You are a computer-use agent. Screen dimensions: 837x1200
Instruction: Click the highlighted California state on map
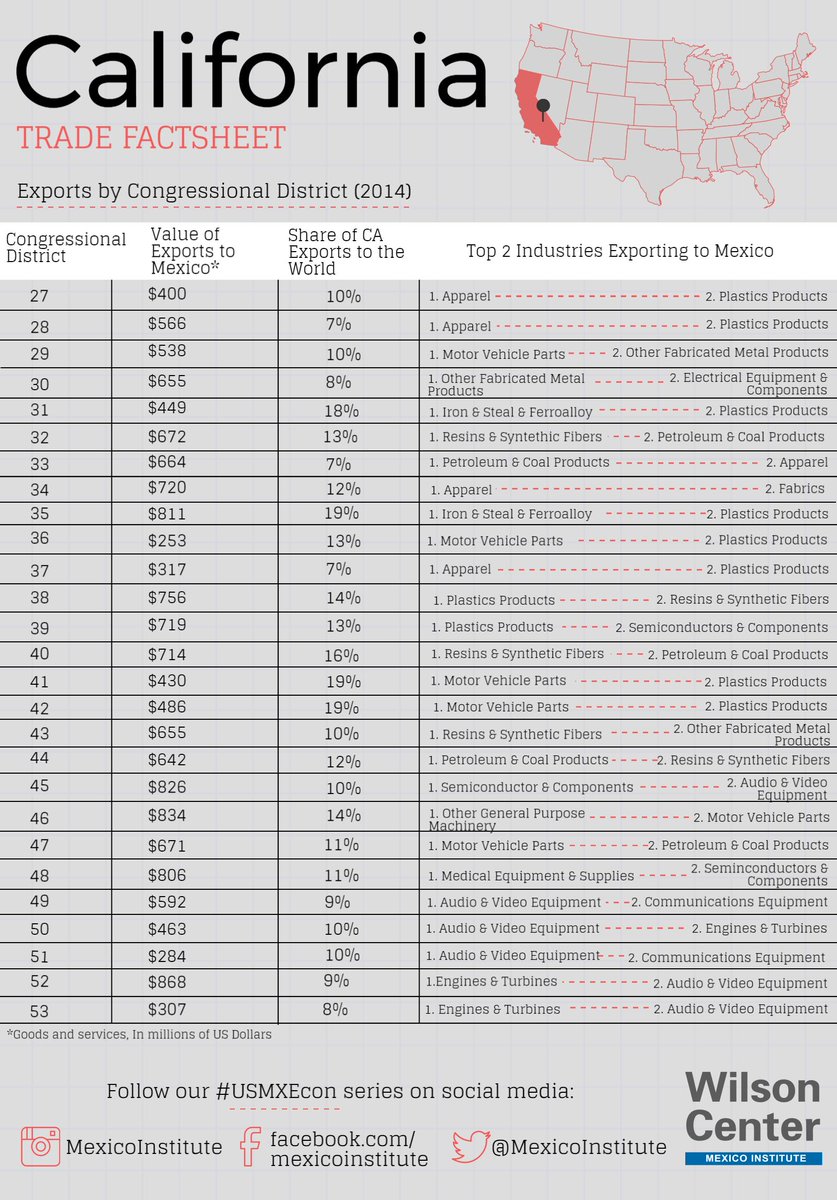click(537, 109)
